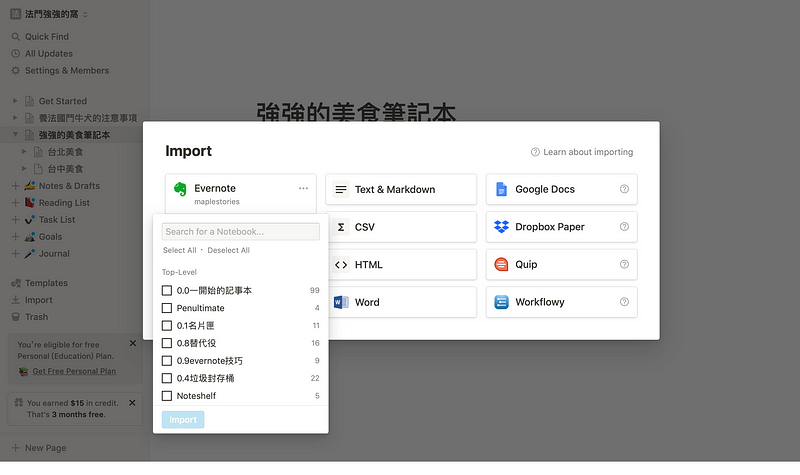The height and width of the screenshot is (475, 800).
Task: Click Get Free Personal Plan link
Action: coord(74,371)
